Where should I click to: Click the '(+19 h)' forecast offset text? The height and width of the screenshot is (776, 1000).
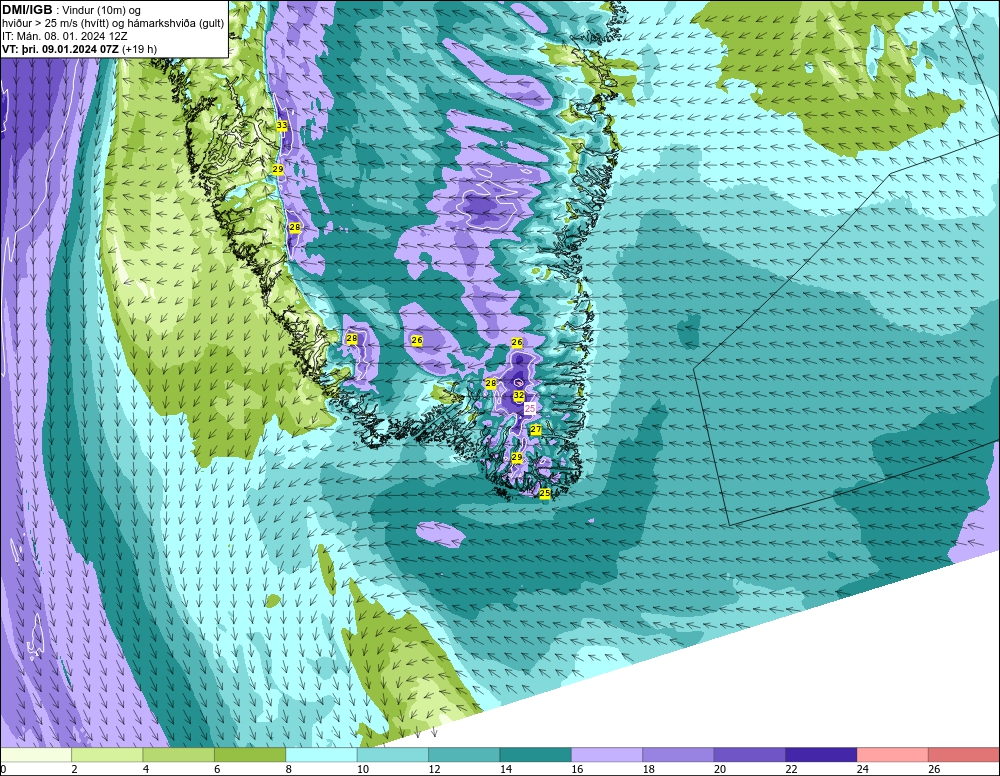tap(139, 49)
